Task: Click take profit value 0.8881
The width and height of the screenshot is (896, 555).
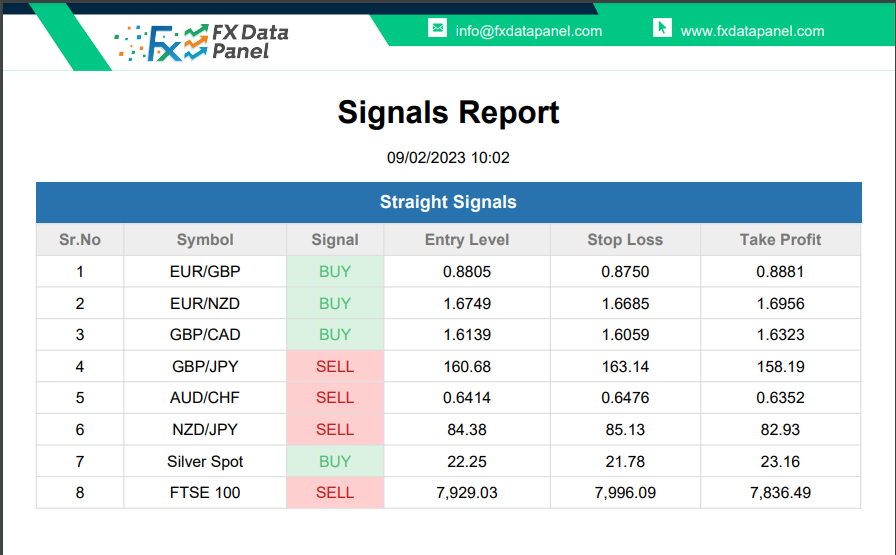Action: tap(781, 271)
